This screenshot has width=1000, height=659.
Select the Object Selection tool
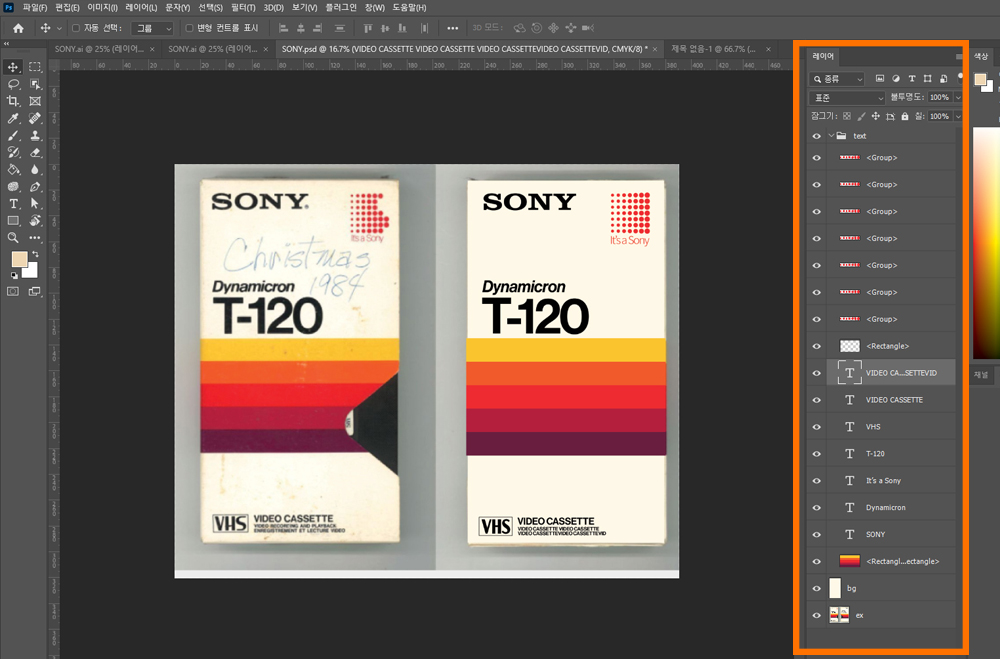tap(35, 84)
